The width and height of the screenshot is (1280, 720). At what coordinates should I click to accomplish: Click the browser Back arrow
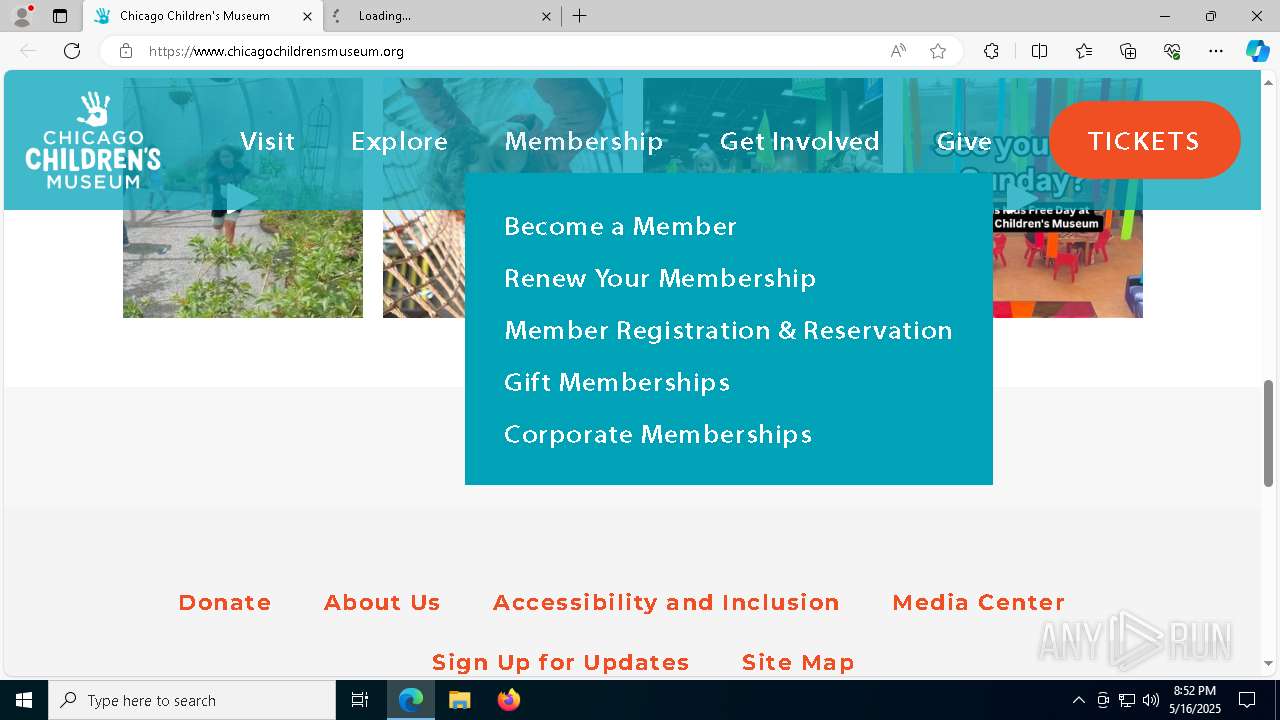(28, 51)
